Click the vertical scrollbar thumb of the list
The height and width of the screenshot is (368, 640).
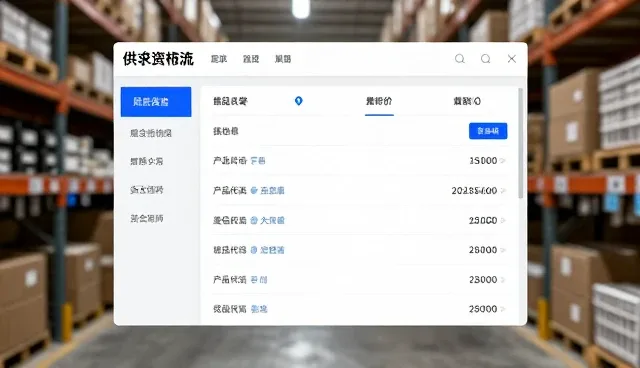[520, 143]
